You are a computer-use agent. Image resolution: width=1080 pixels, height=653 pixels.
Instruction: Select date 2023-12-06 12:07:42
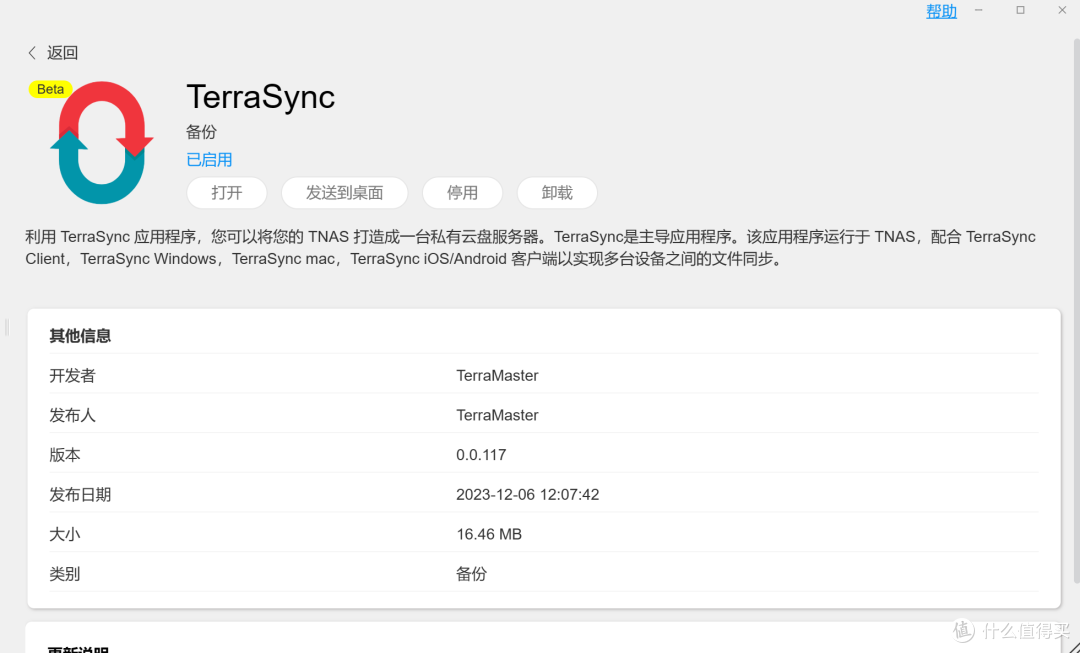pos(528,495)
